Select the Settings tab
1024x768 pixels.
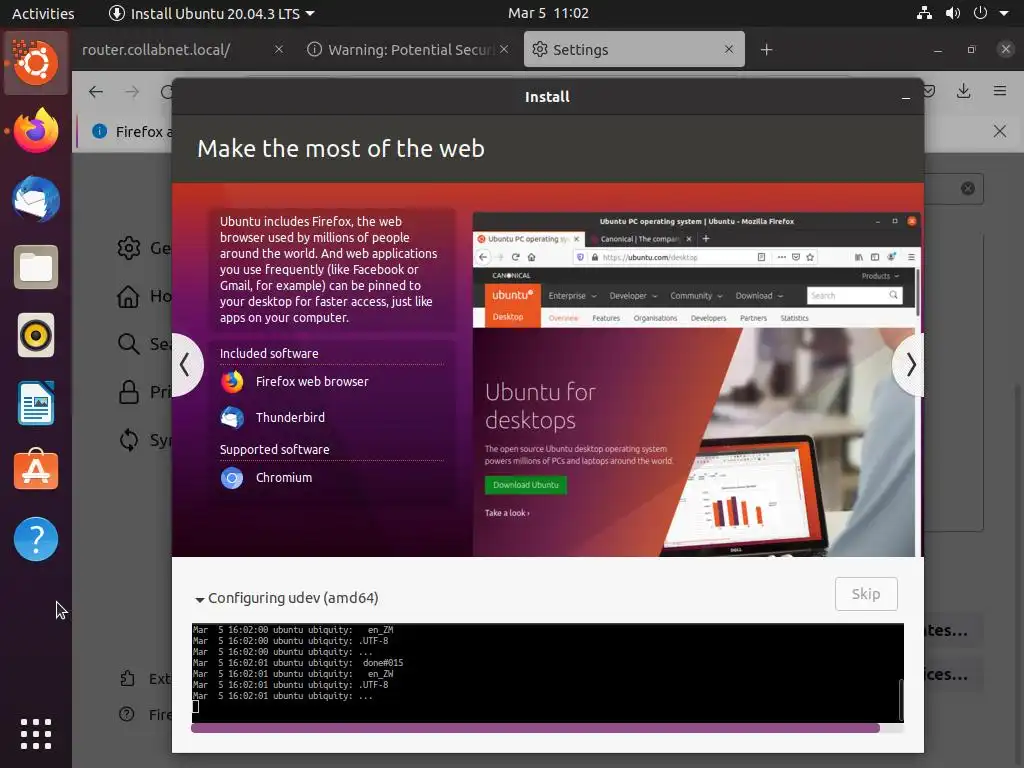(633, 50)
